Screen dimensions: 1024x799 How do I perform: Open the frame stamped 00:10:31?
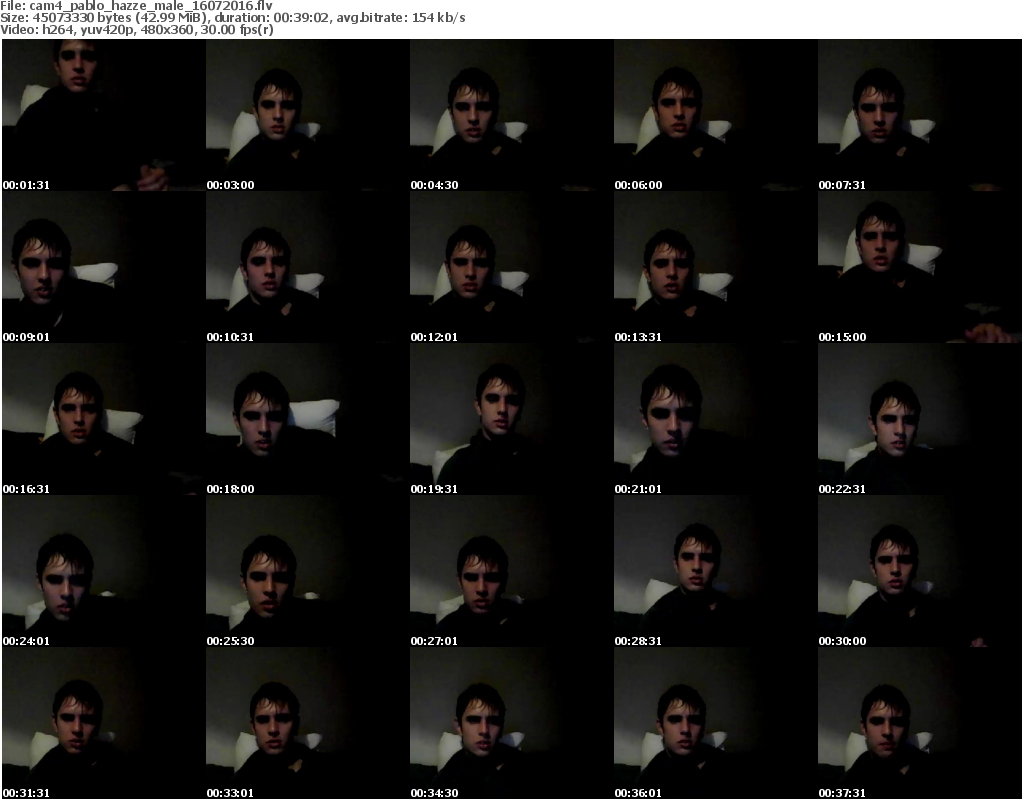308,267
